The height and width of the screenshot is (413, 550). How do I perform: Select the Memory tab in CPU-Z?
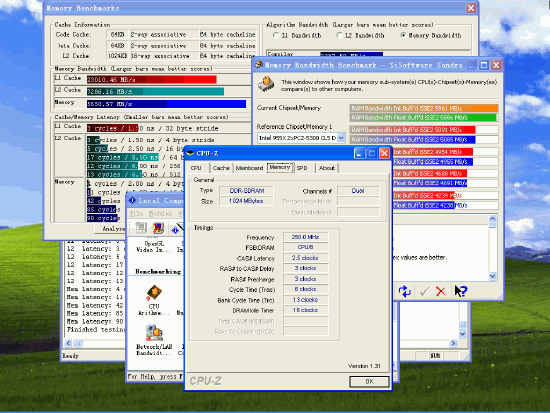point(280,167)
